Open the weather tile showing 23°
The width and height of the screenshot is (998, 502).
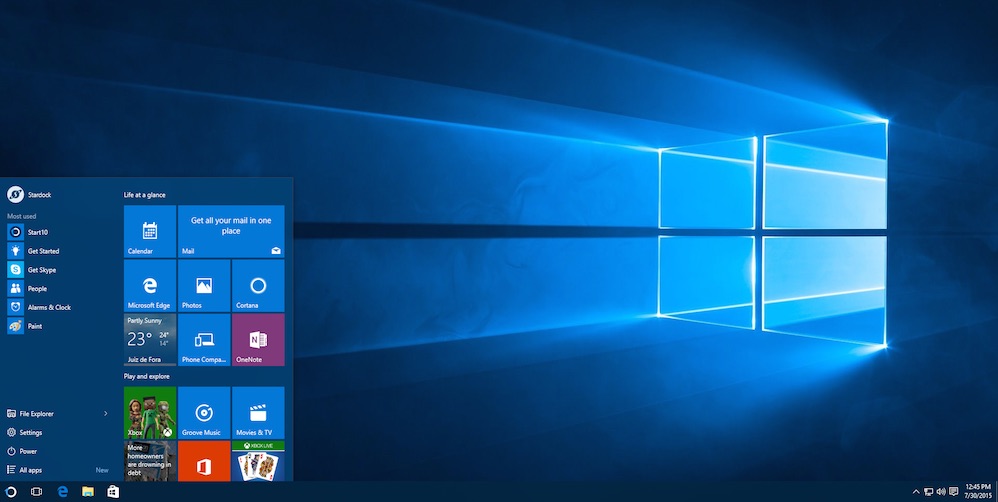pos(150,339)
